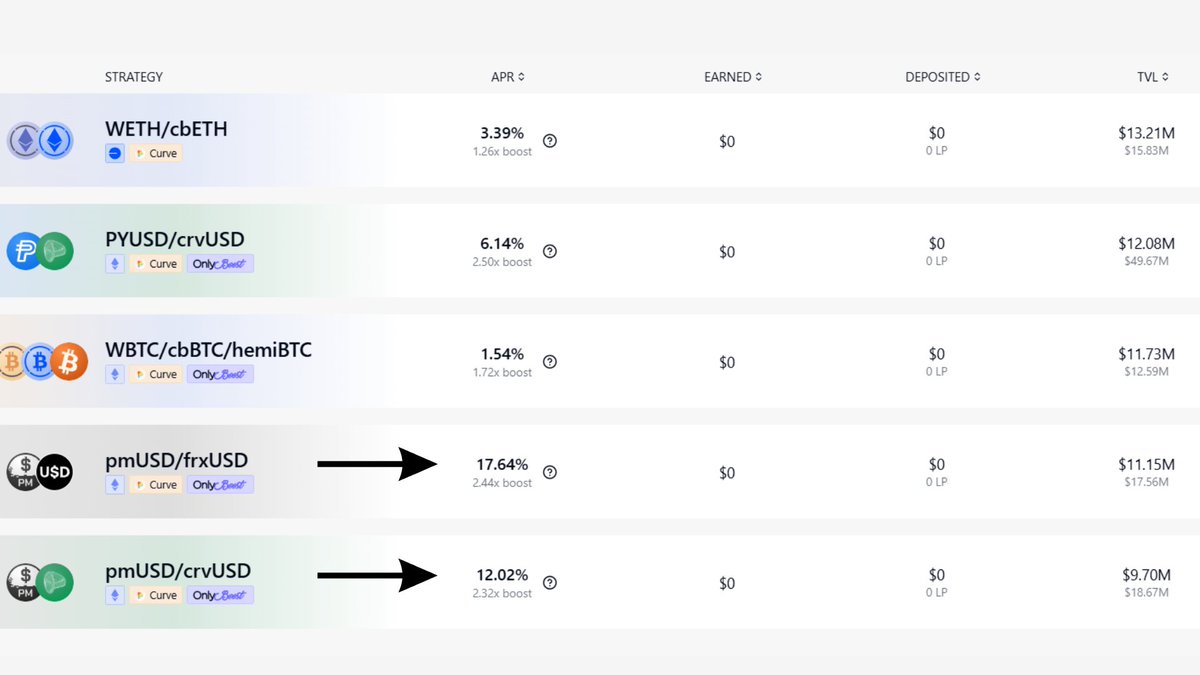Viewport: 1200px width, 675px height.
Task: Click the pmUSD/crvUSD token pair icon
Action: tap(41, 583)
